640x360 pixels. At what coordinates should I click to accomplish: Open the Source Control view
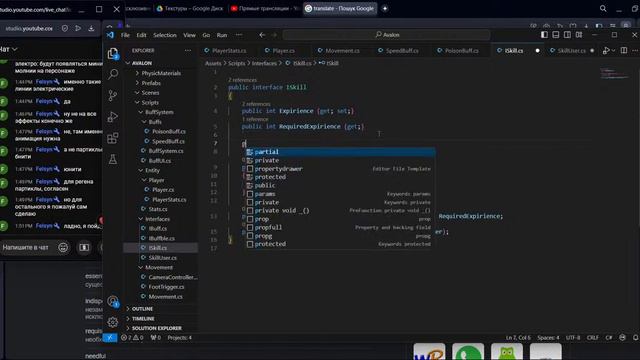pyautogui.click(x=113, y=96)
